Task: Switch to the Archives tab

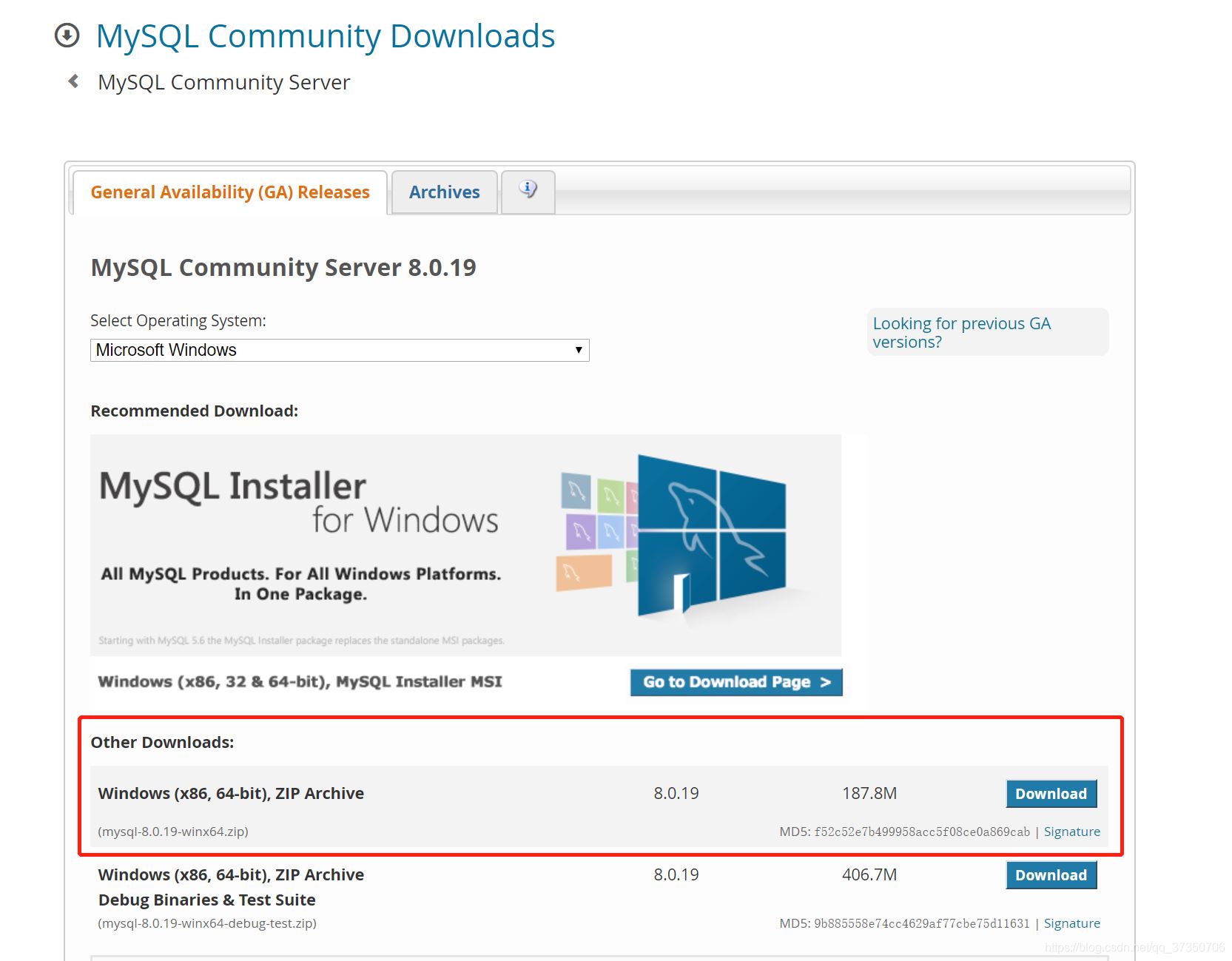Action: [x=444, y=192]
